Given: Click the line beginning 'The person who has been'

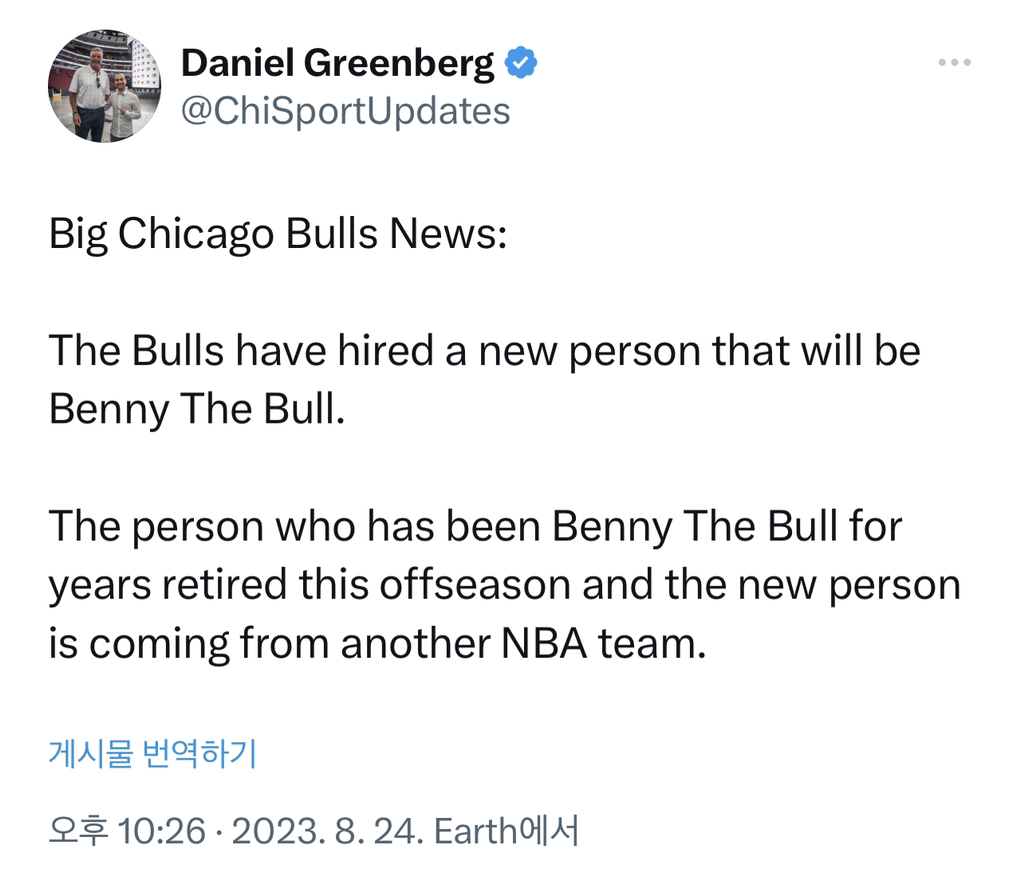Looking at the screenshot, I should click(475, 527).
